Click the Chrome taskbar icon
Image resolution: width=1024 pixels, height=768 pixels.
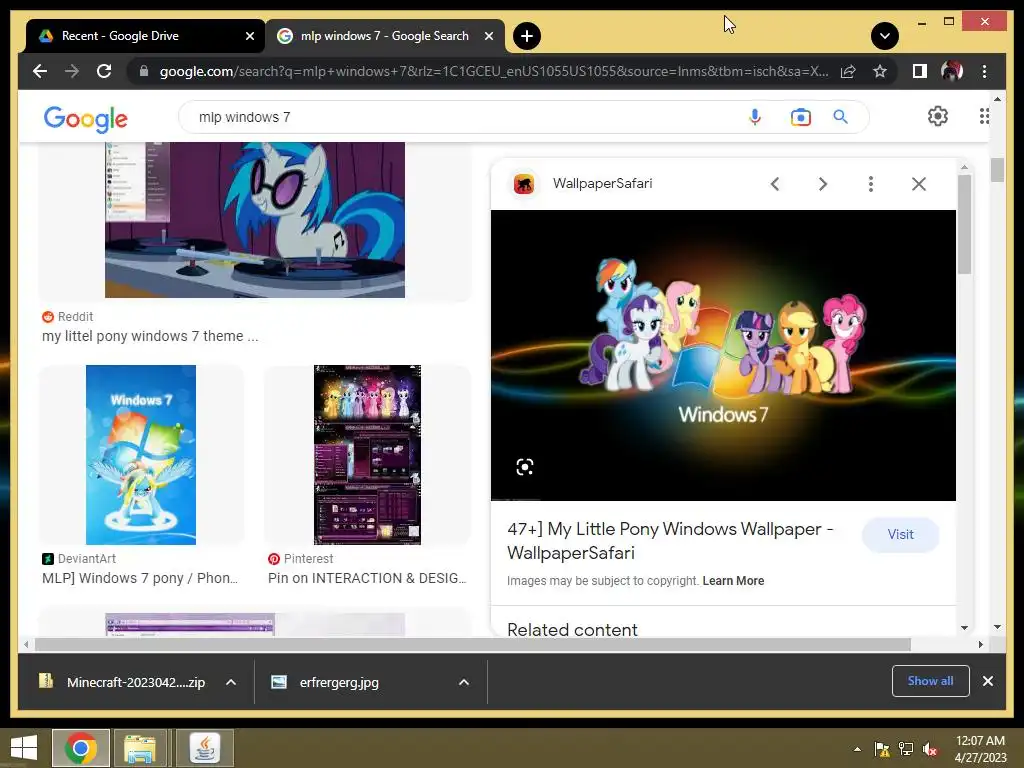point(81,748)
